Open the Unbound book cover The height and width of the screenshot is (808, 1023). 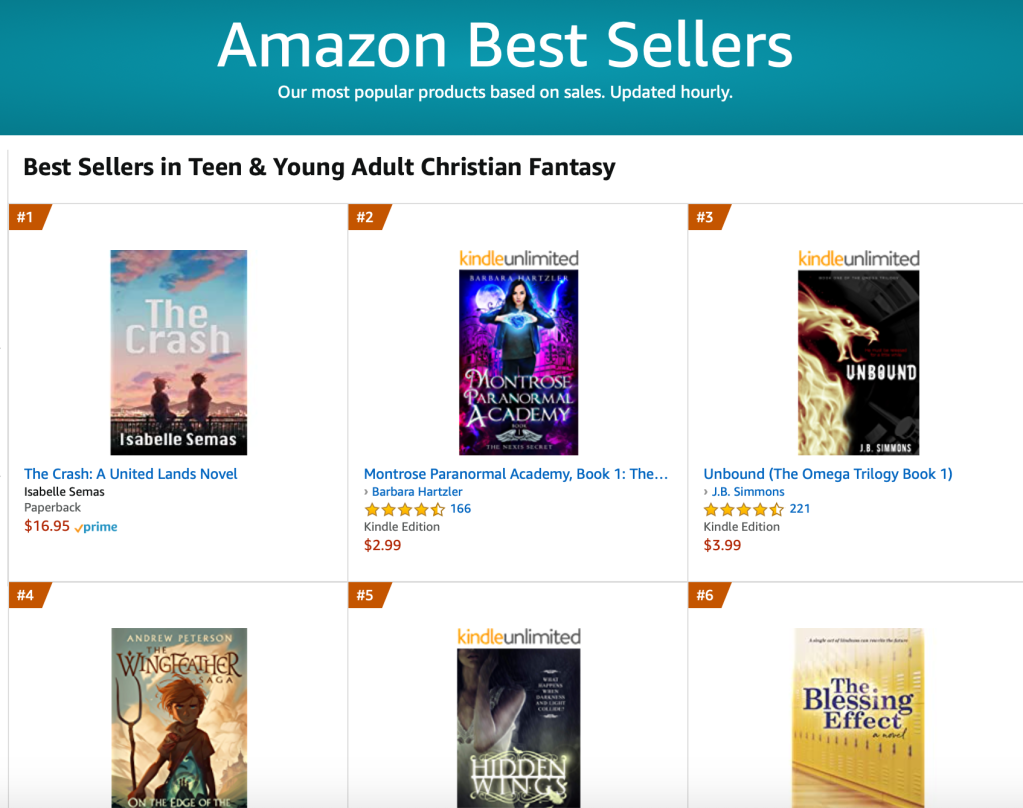pos(858,362)
